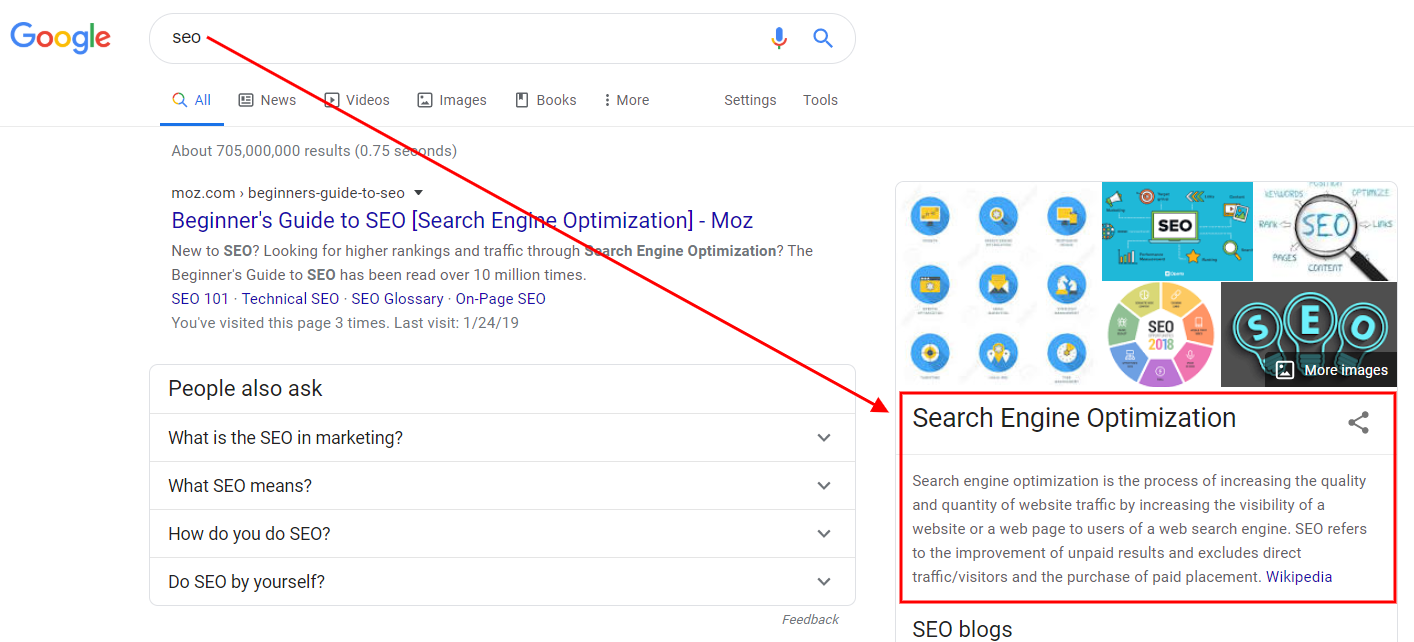This screenshot has width=1414, height=642.
Task: Submit search with the magnifying glass icon
Action: [x=823, y=38]
